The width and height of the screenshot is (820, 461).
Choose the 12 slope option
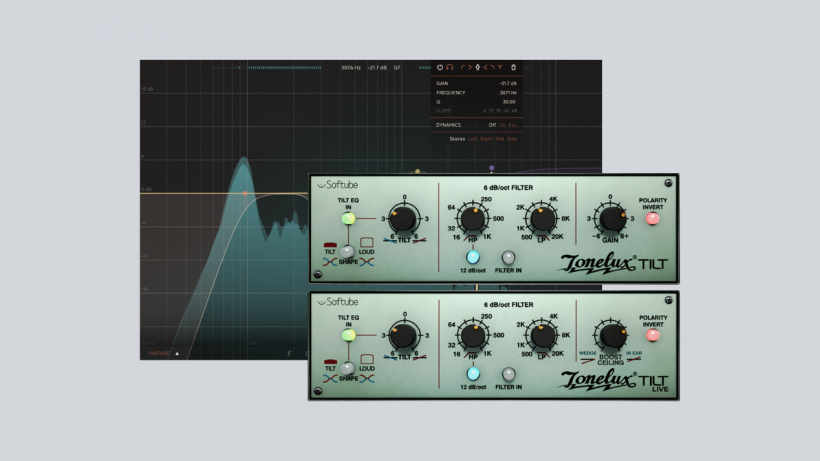(x=491, y=111)
